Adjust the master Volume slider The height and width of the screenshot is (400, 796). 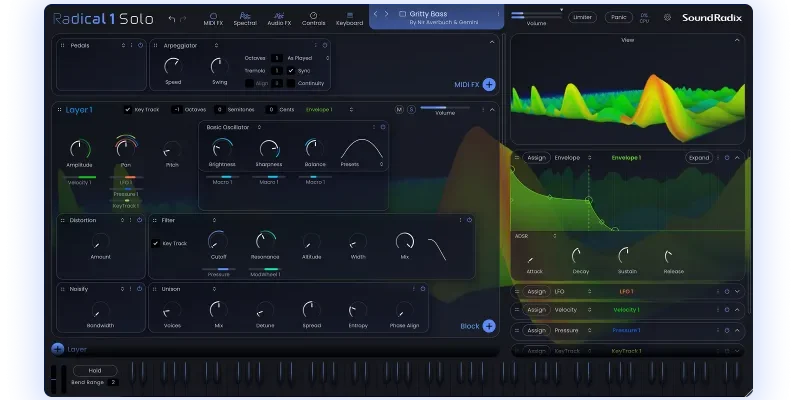coord(537,16)
